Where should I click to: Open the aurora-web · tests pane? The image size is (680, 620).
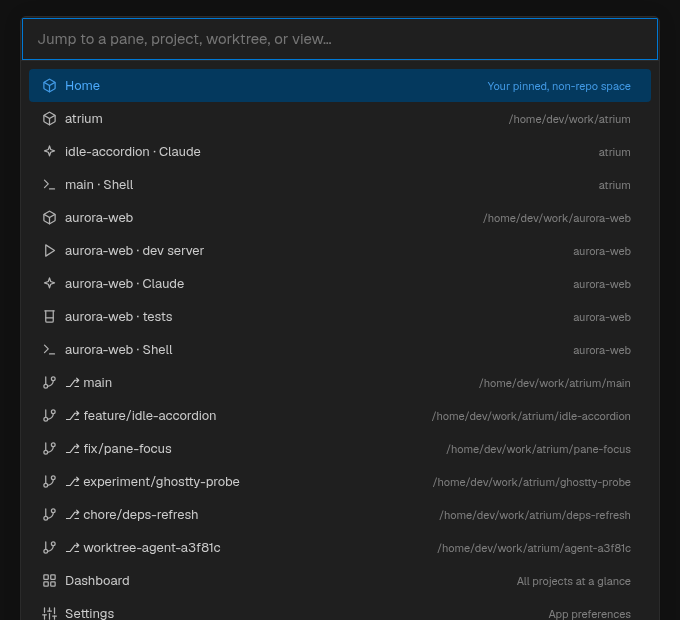340,317
